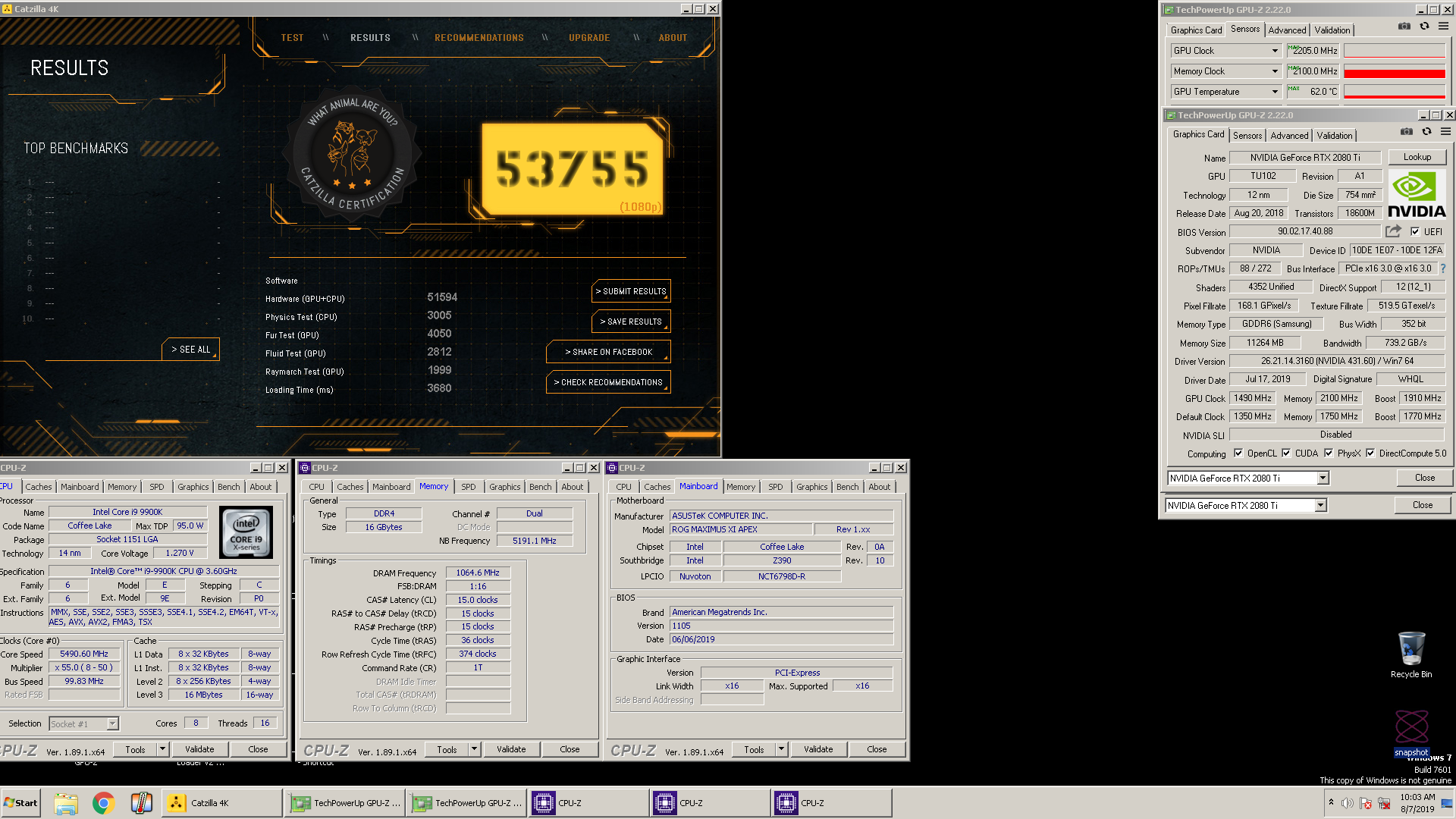Image resolution: width=1456 pixels, height=819 pixels.
Task: Open Windows Explorer from the taskbar
Action: tap(66, 803)
